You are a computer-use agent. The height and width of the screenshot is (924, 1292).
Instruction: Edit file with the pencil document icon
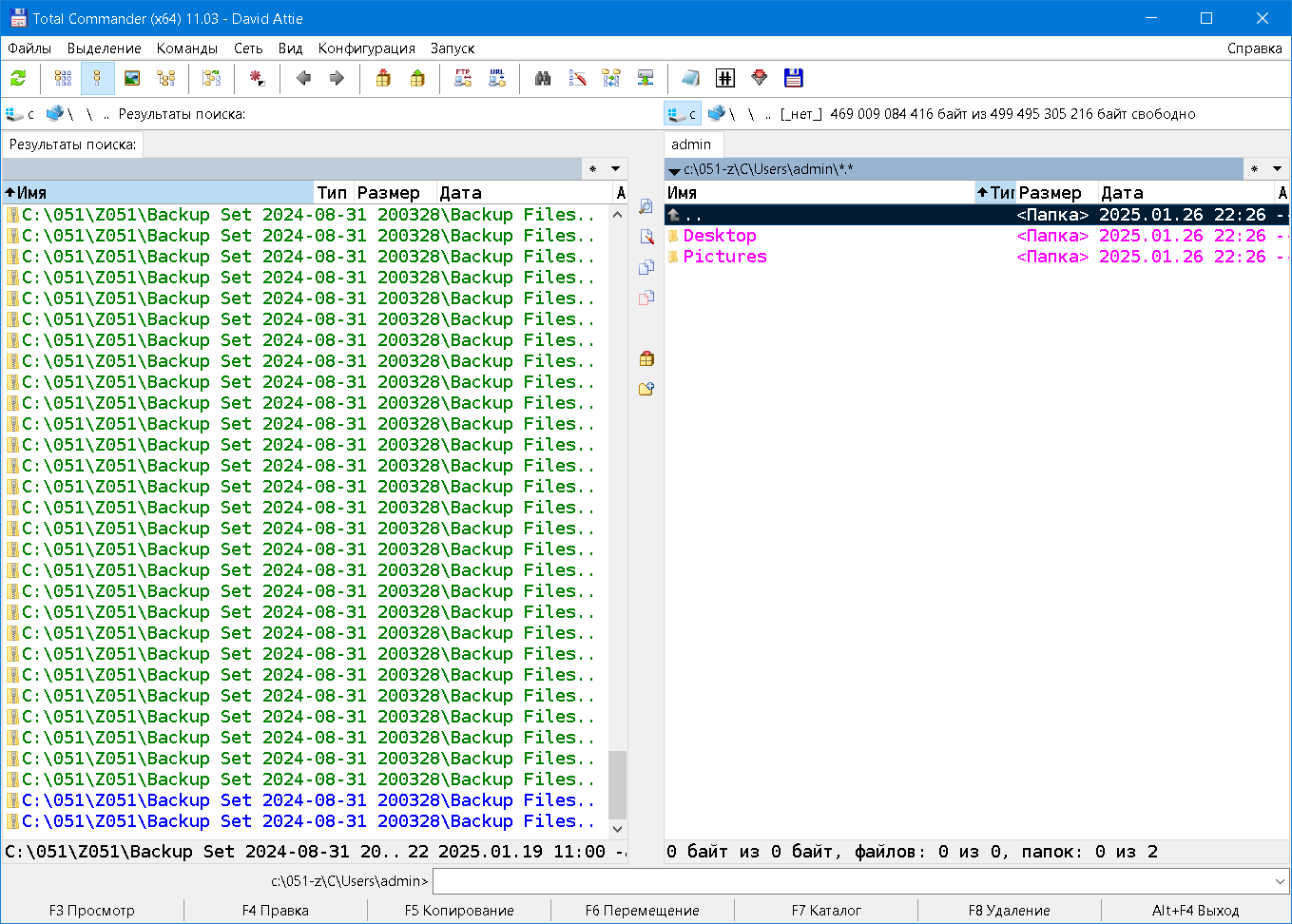pos(646,236)
